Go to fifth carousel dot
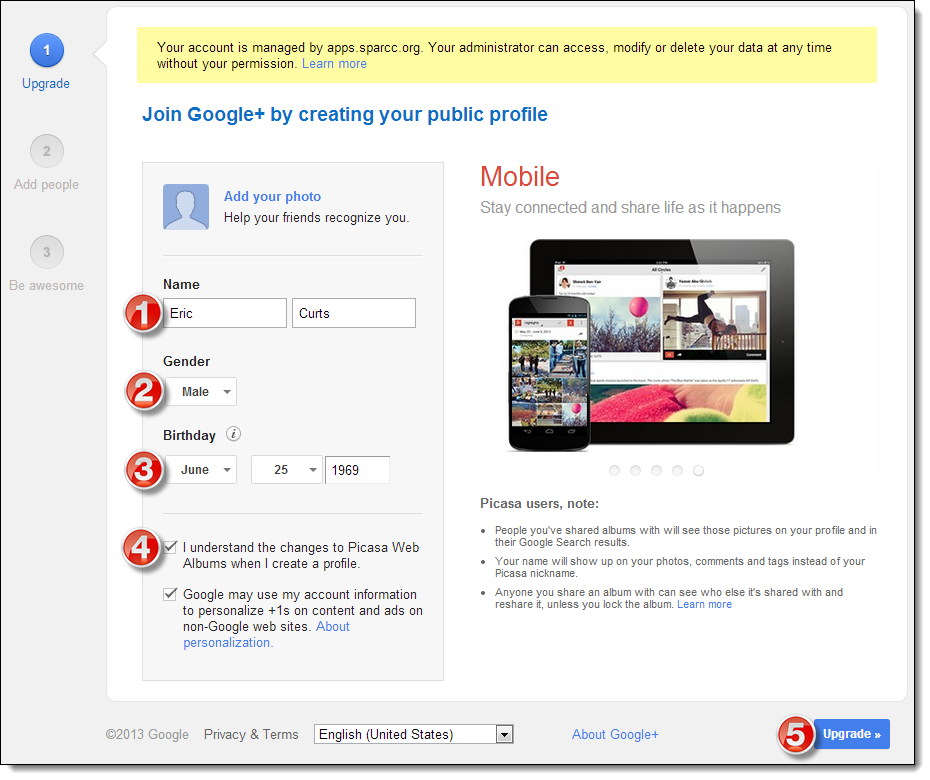This screenshot has width=930, height=780. pyautogui.click(x=699, y=470)
